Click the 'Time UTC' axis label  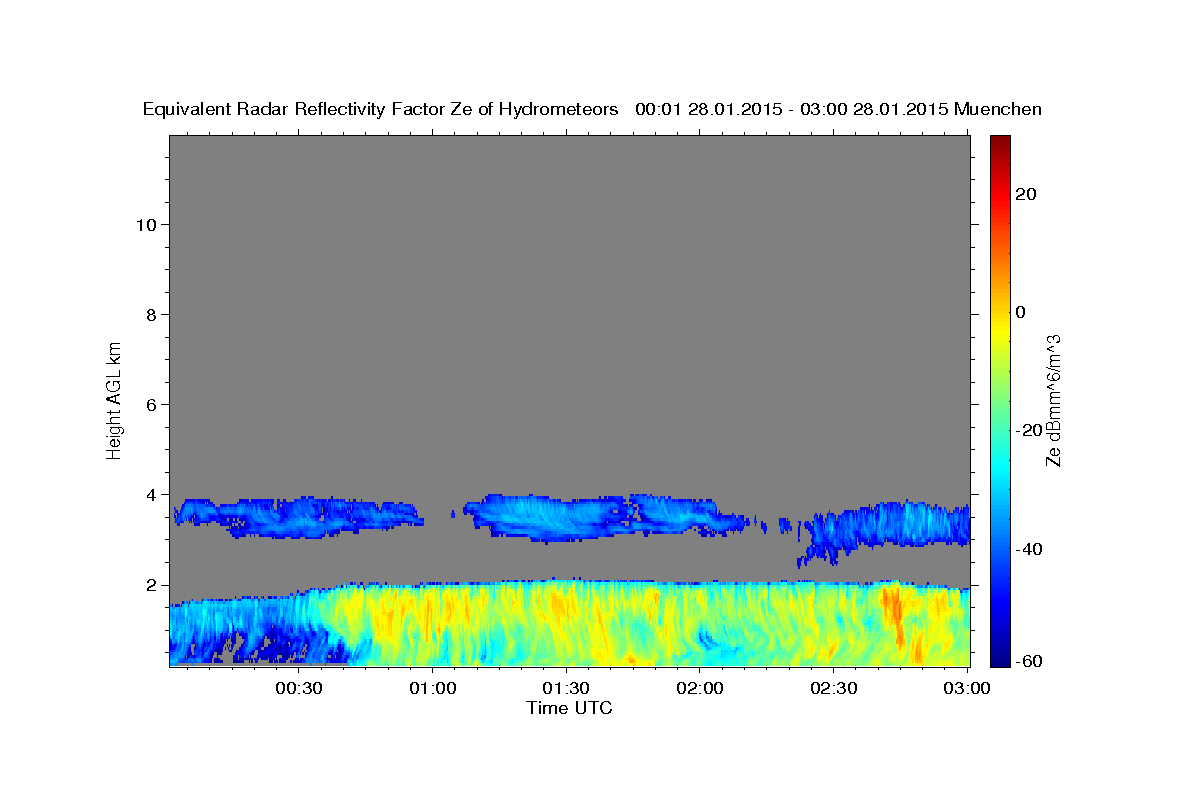[569, 708]
